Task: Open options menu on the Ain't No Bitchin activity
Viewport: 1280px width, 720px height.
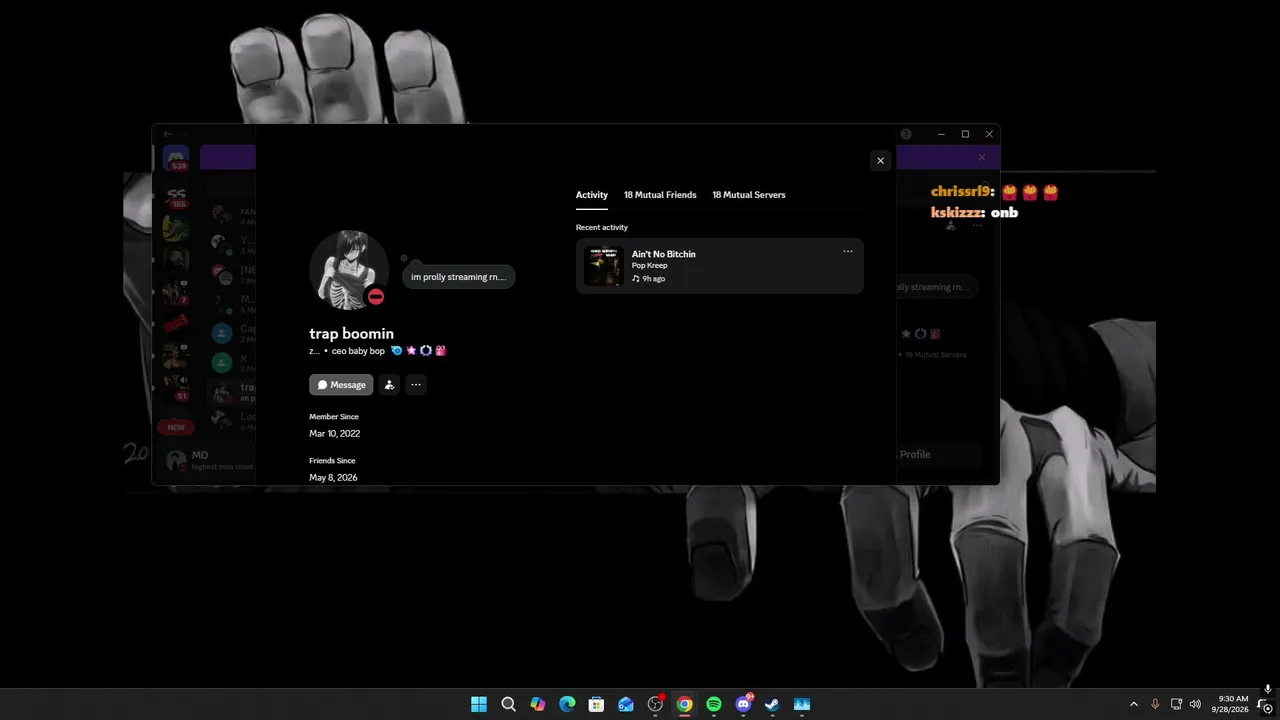Action: [848, 252]
